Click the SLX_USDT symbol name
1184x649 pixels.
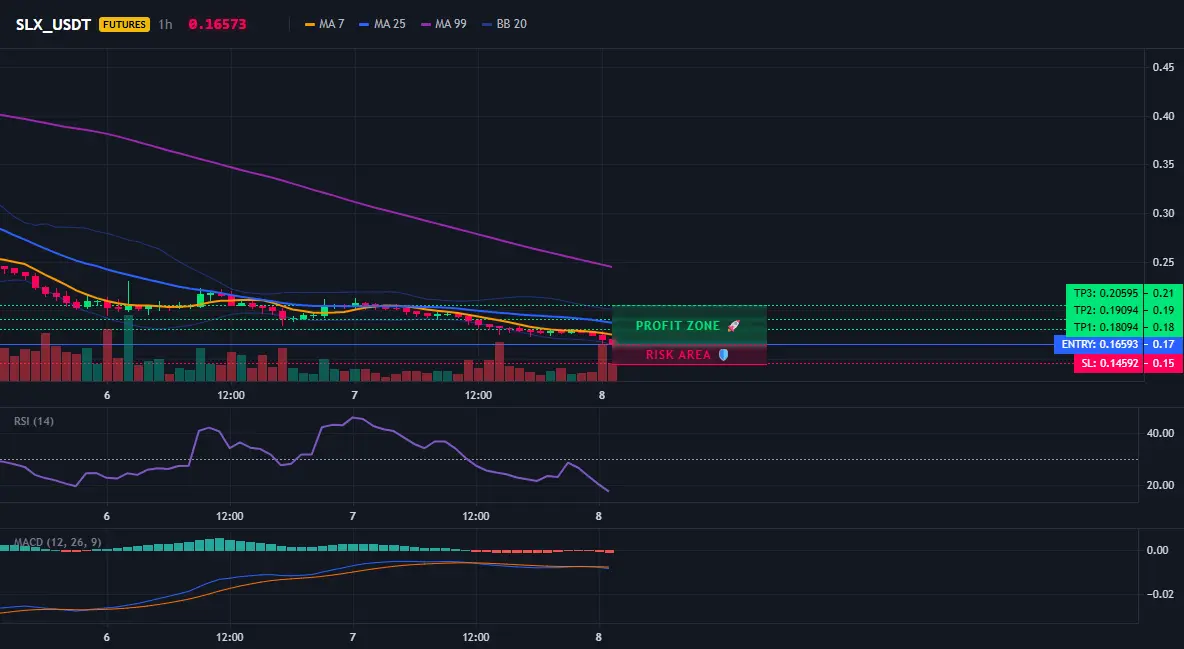54,24
